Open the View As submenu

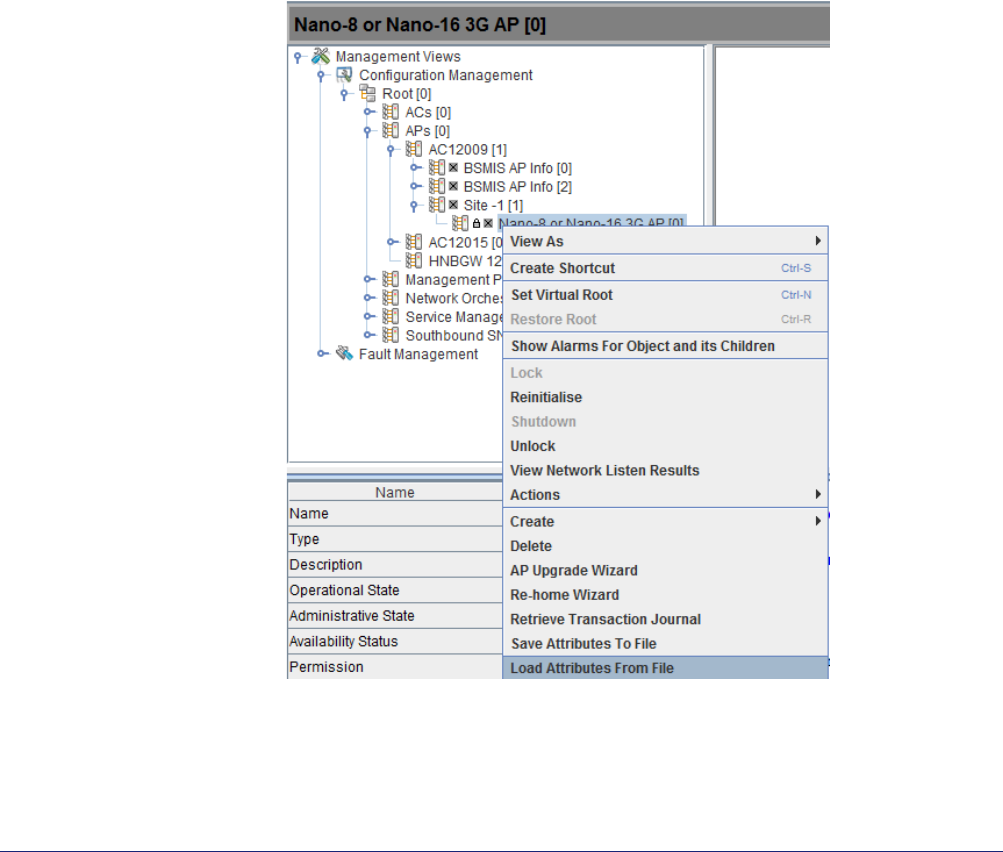[665, 241]
